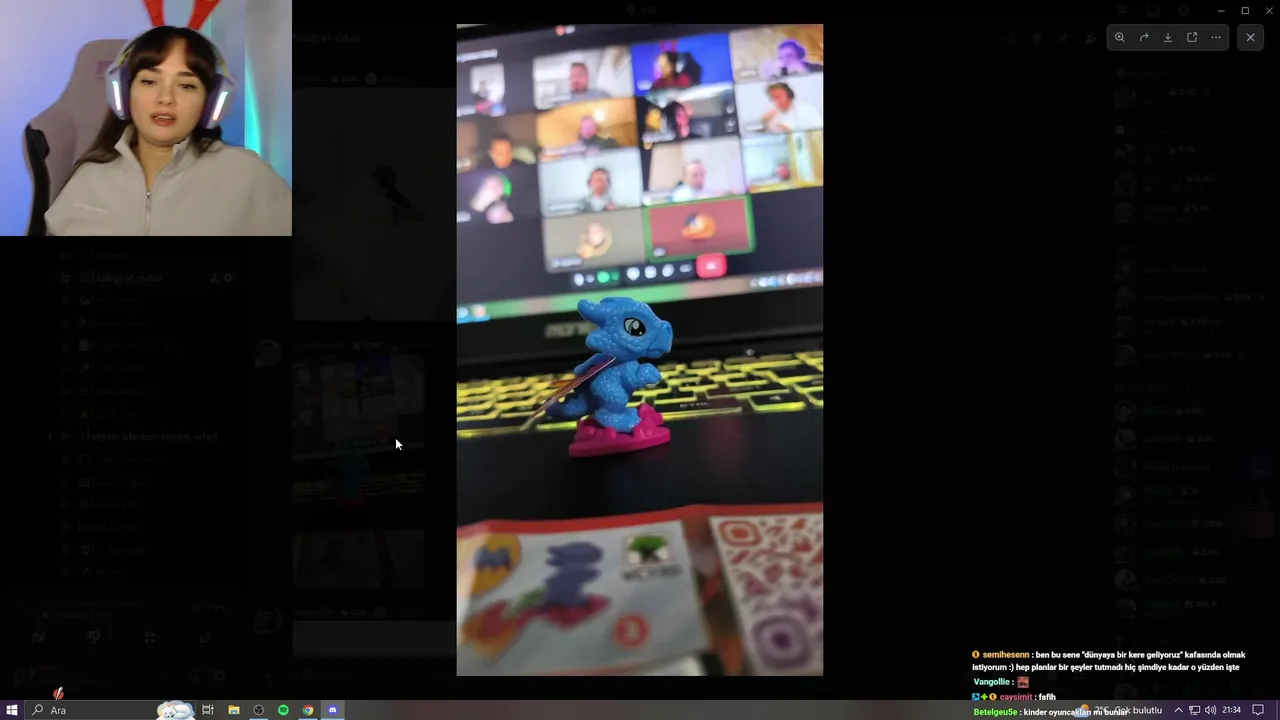This screenshot has width=1280, height=720.
Task: Open File Explorer from the taskbar
Action: (x=233, y=710)
